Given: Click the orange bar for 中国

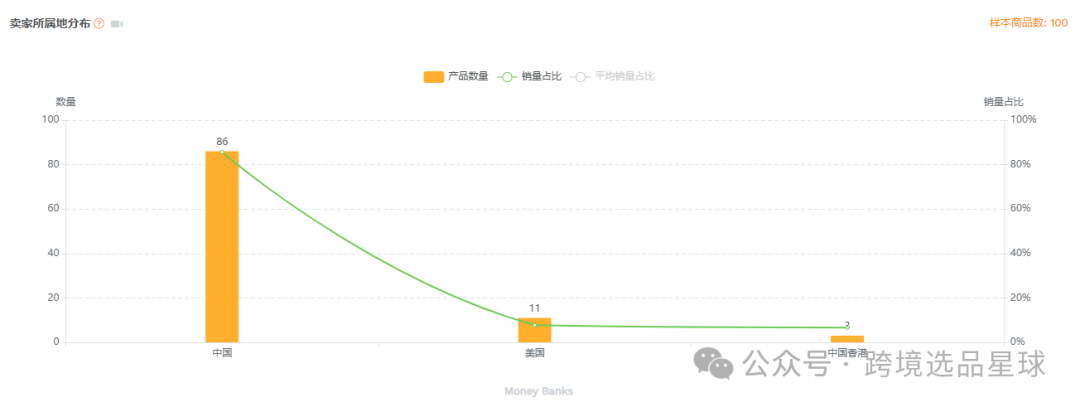Looking at the screenshot, I should click(222, 250).
